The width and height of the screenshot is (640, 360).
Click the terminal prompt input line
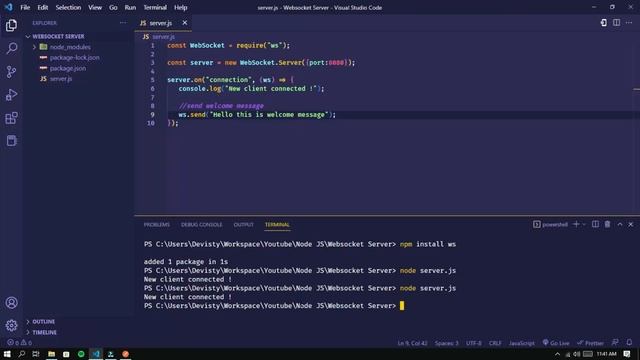(x=273, y=306)
